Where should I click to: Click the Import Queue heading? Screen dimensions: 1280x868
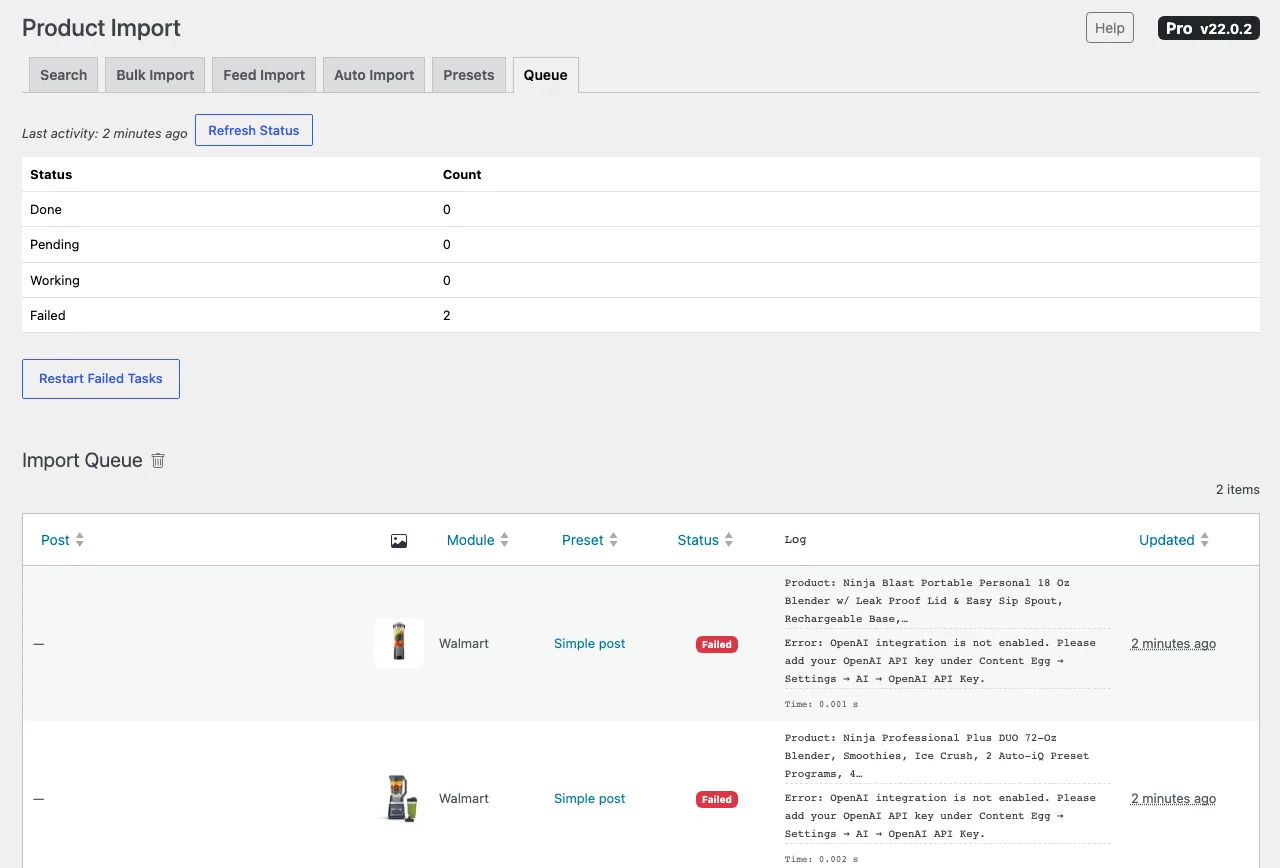[x=82, y=461]
